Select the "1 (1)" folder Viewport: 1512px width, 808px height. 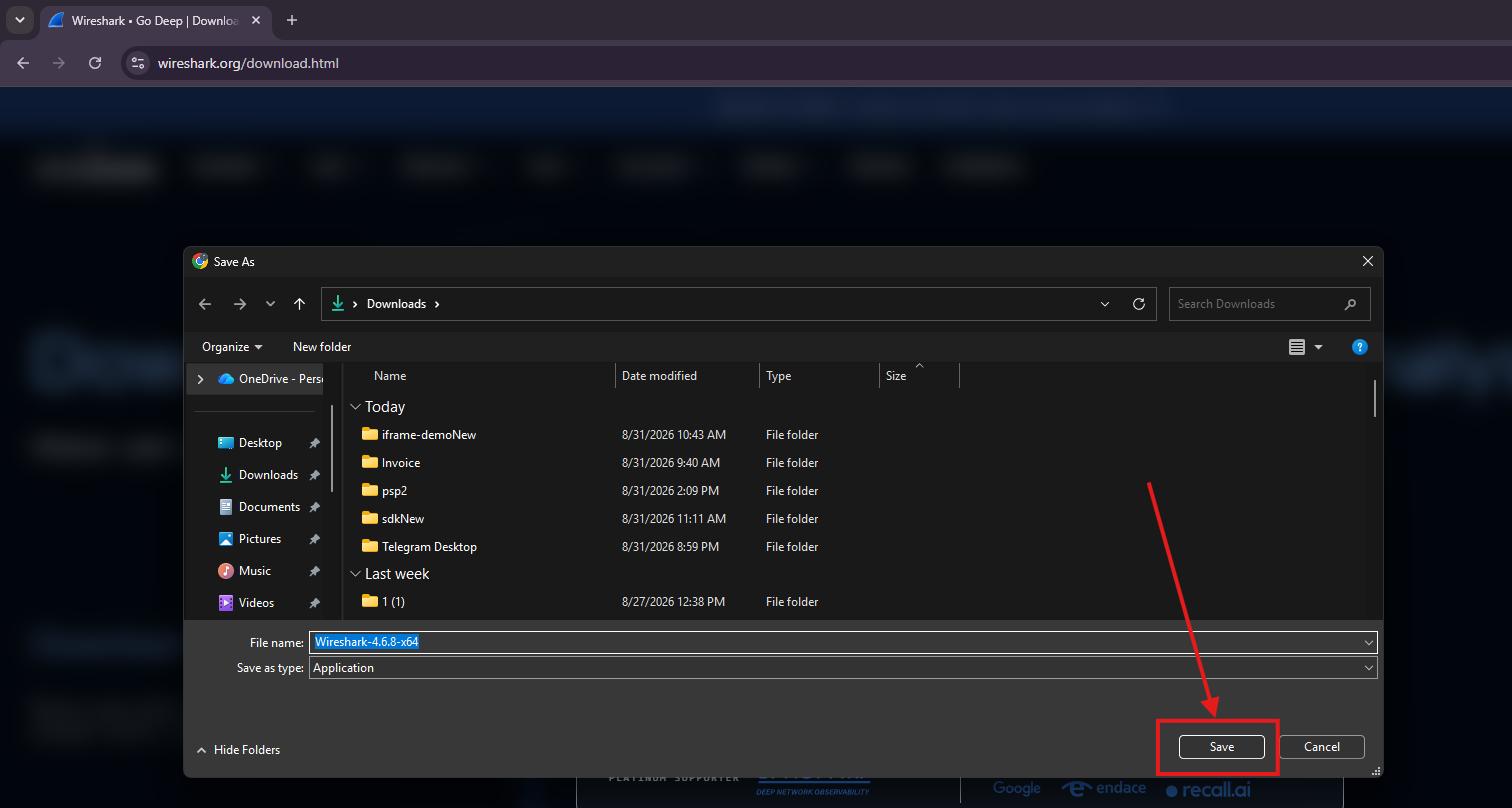click(x=393, y=602)
